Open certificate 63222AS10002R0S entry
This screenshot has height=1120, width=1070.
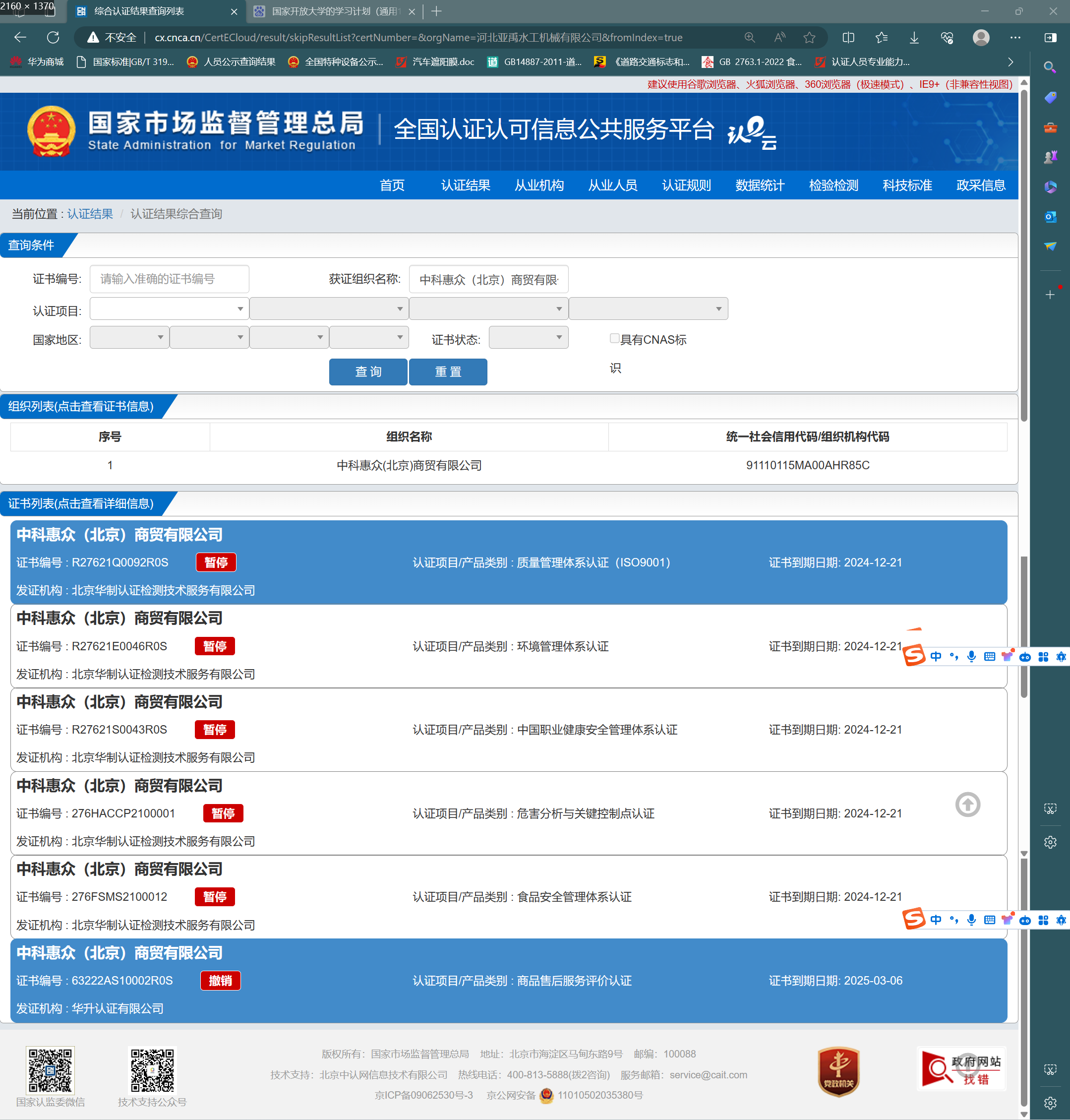pos(509,980)
